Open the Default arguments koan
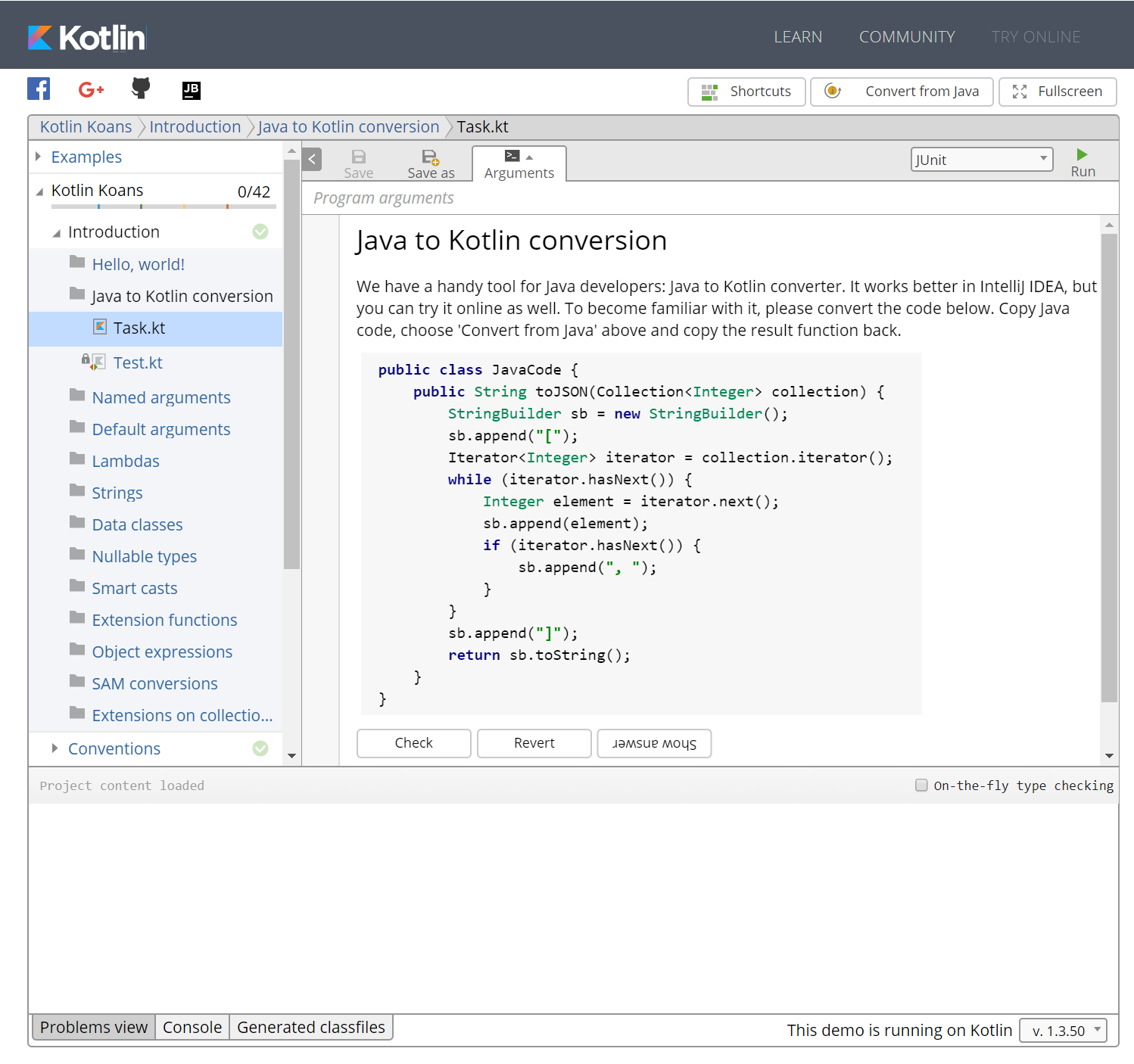Viewport: 1134px width, 1064px height. [x=161, y=429]
